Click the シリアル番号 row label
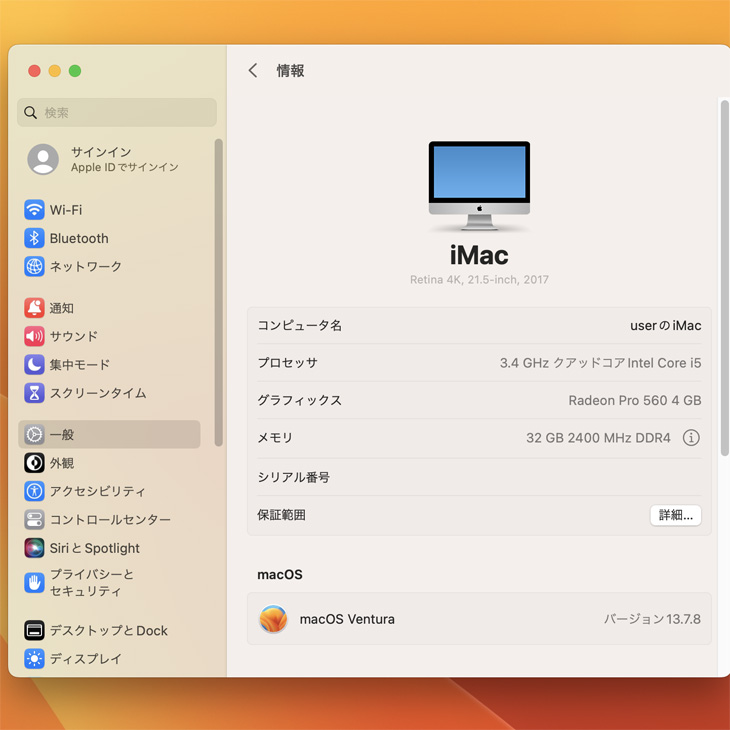The height and width of the screenshot is (730, 730). coord(294,477)
